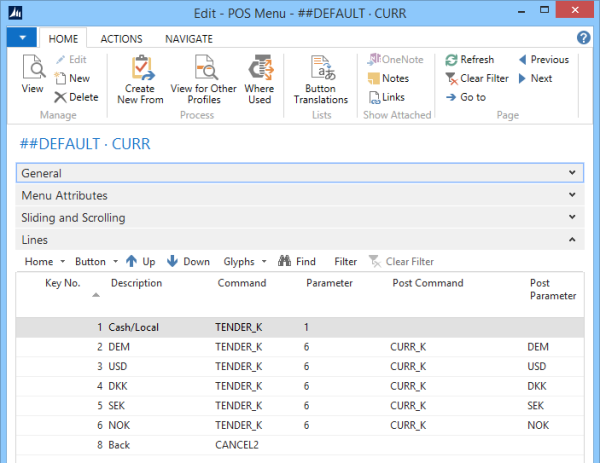
Task: Collapse the Lines section
Action: (572, 240)
